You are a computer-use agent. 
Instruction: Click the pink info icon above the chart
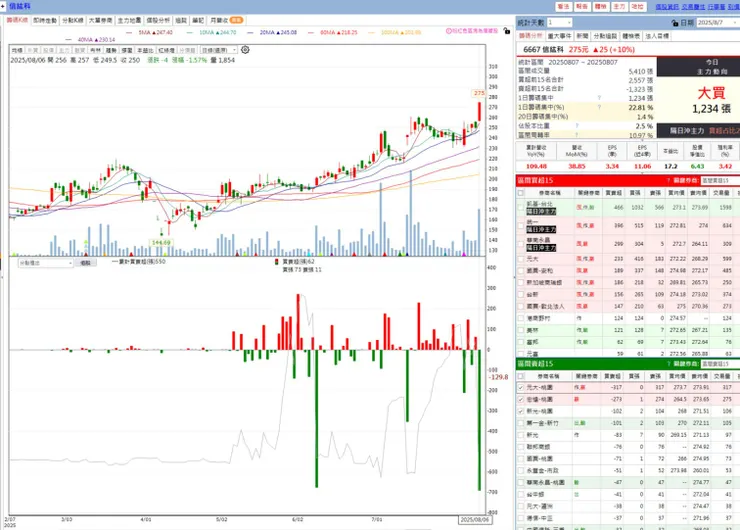pos(448,31)
